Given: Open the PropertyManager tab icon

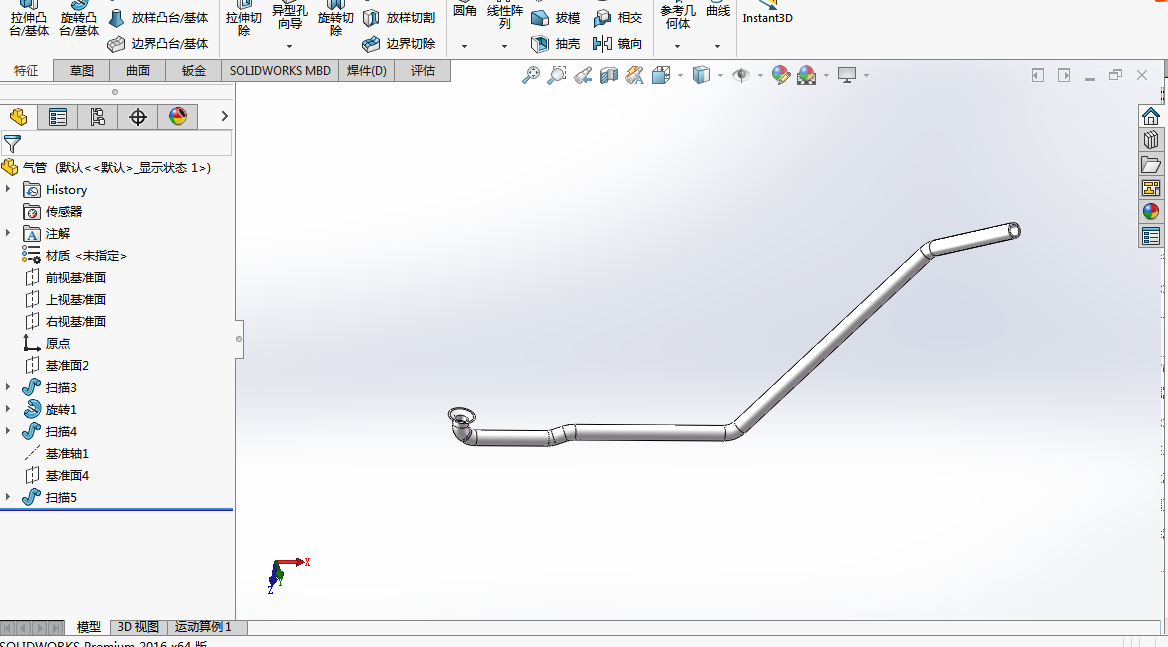Looking at the screenshot, I should pyautogui.click(x=57, y=117).
